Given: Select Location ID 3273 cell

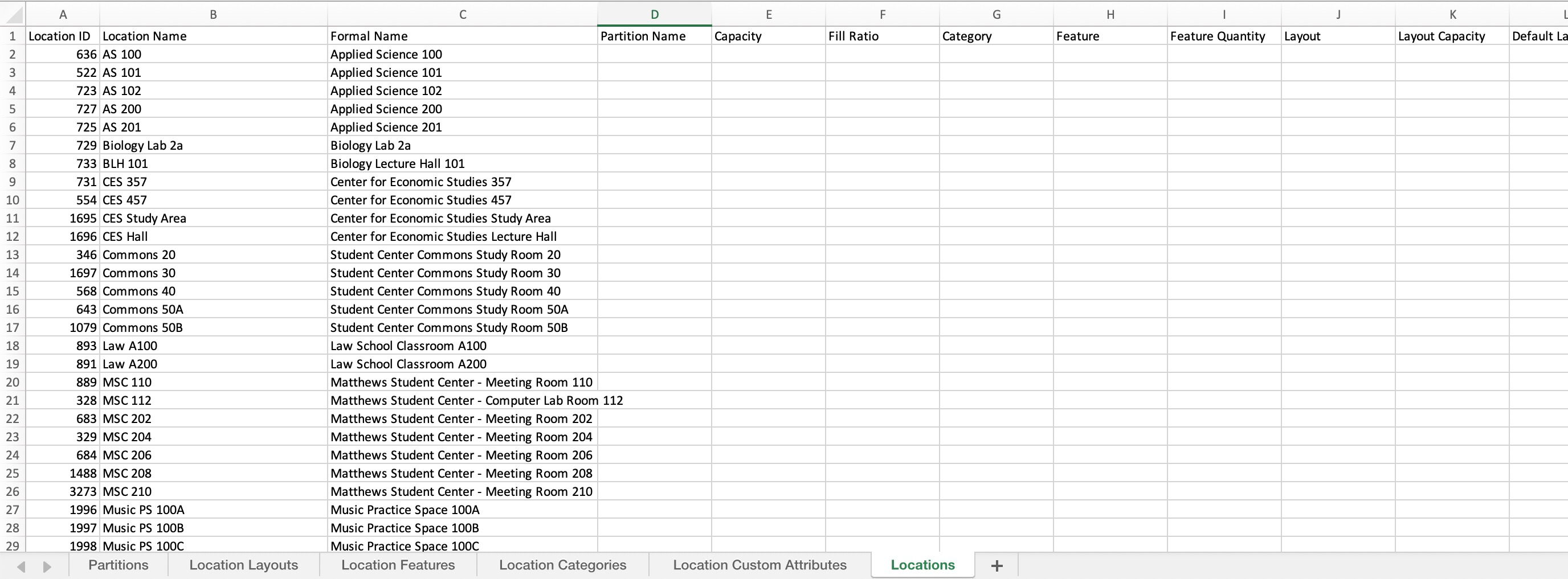Looking at the screenshot, I should coord(63,491).
